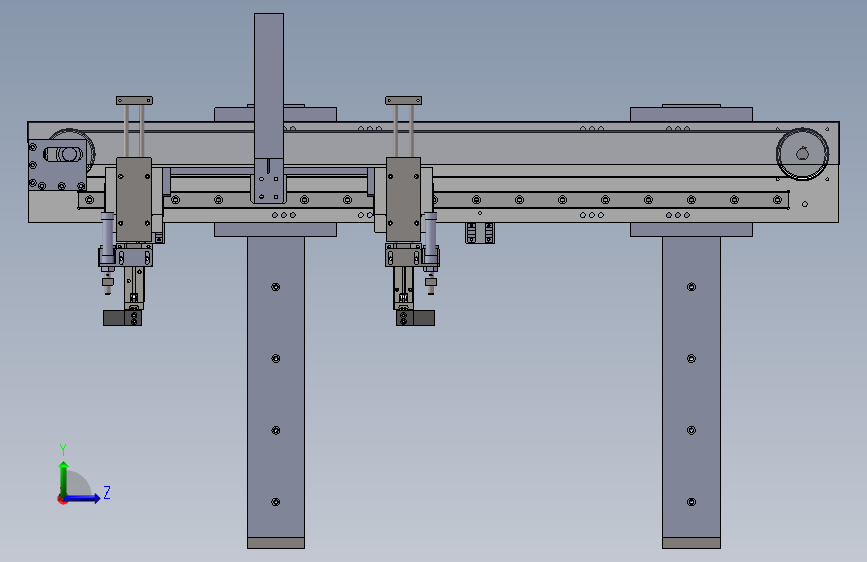Select the motor mounting bracket at the left end
This screenshot has height=562, width=867.
(58, 164)
